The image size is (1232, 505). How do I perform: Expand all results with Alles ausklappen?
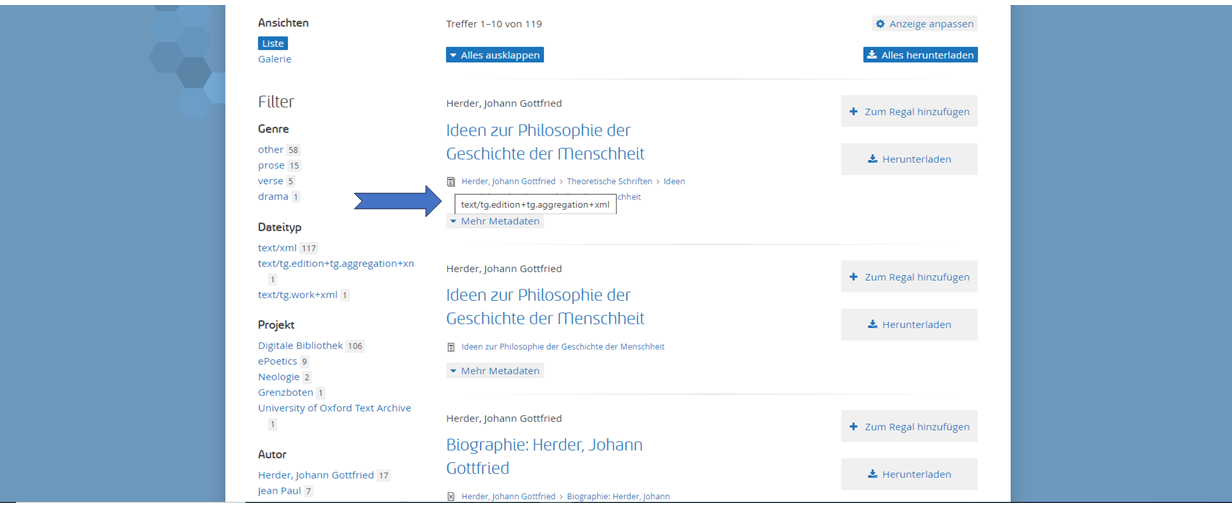click(495, 56)
